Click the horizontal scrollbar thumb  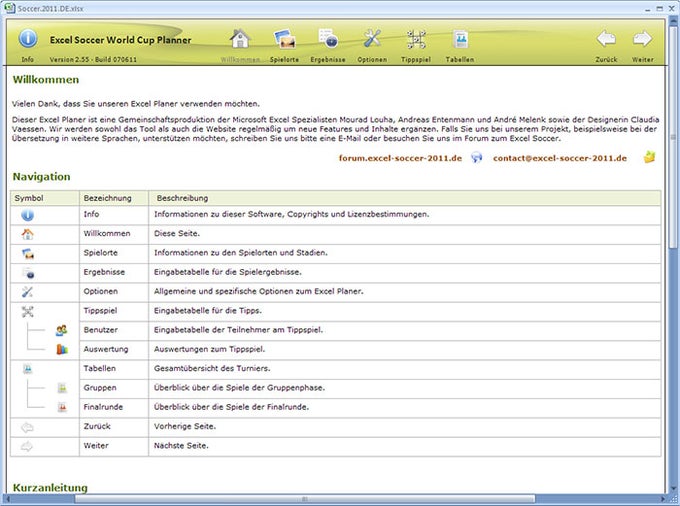click(x=304, y=499)
